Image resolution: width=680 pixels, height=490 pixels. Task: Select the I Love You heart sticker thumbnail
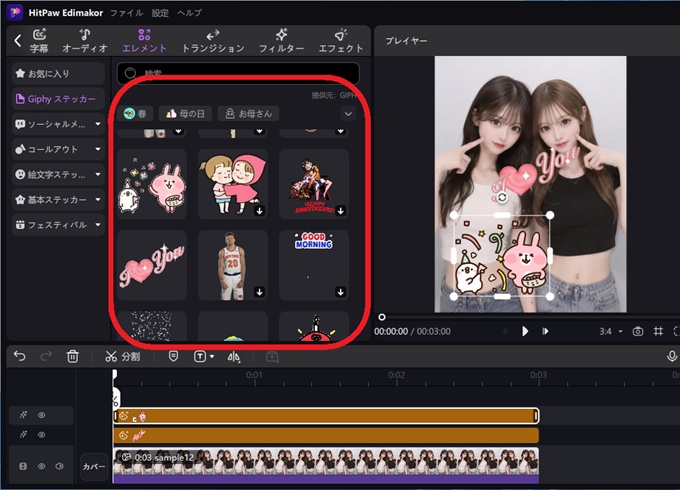coord(152,265)
